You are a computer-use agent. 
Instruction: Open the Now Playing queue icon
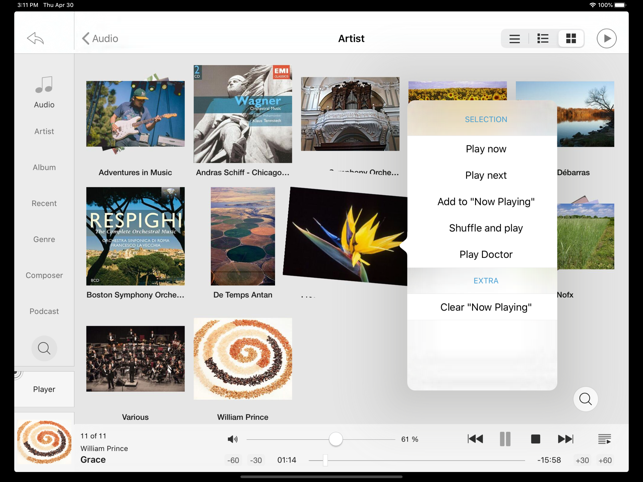(604, 439)
